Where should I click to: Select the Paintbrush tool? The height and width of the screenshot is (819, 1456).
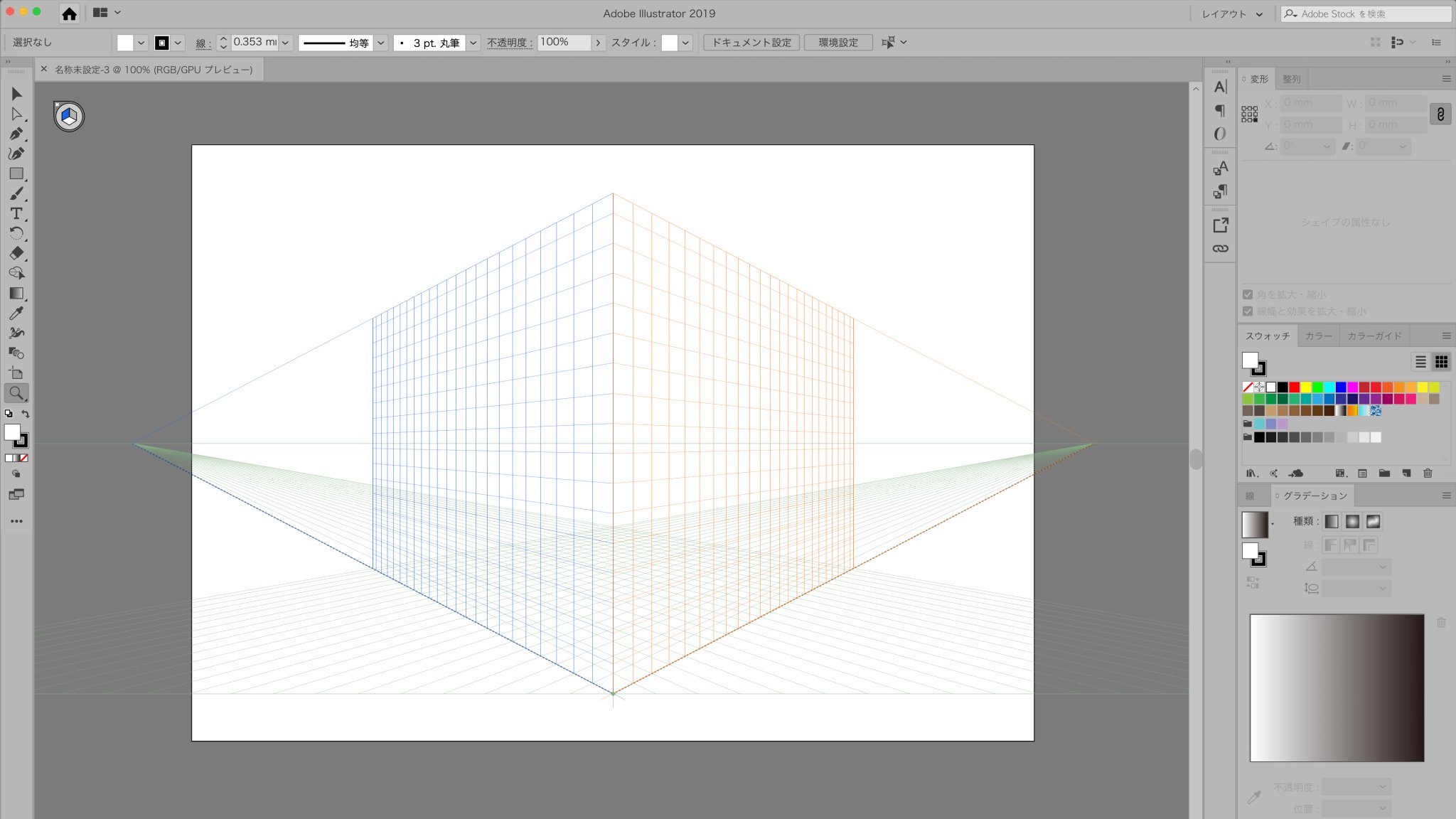(16, 193)
